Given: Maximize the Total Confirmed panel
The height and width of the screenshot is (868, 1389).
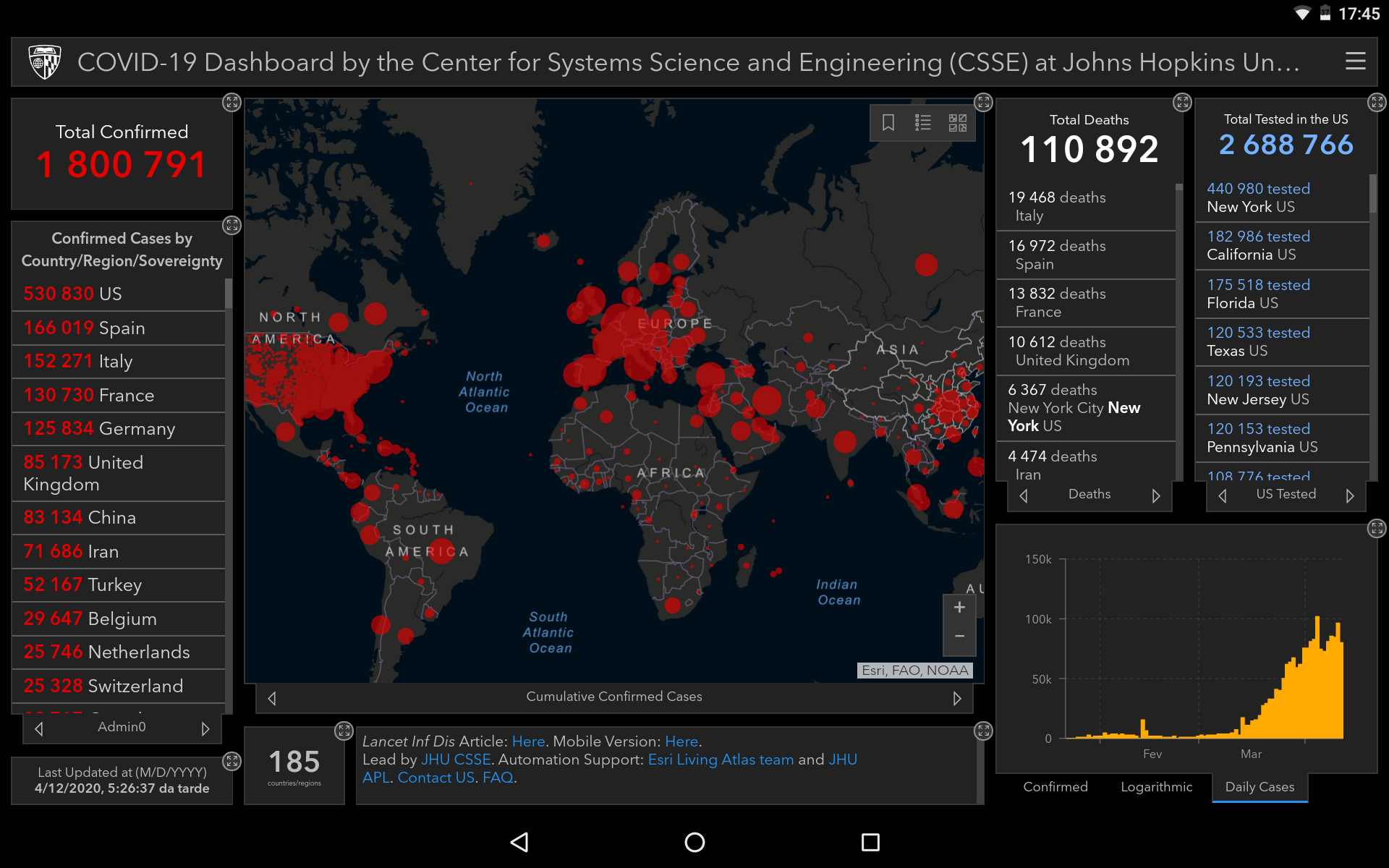Looking at the screenshot, I should pyautogui.click(x=231, y=102).
